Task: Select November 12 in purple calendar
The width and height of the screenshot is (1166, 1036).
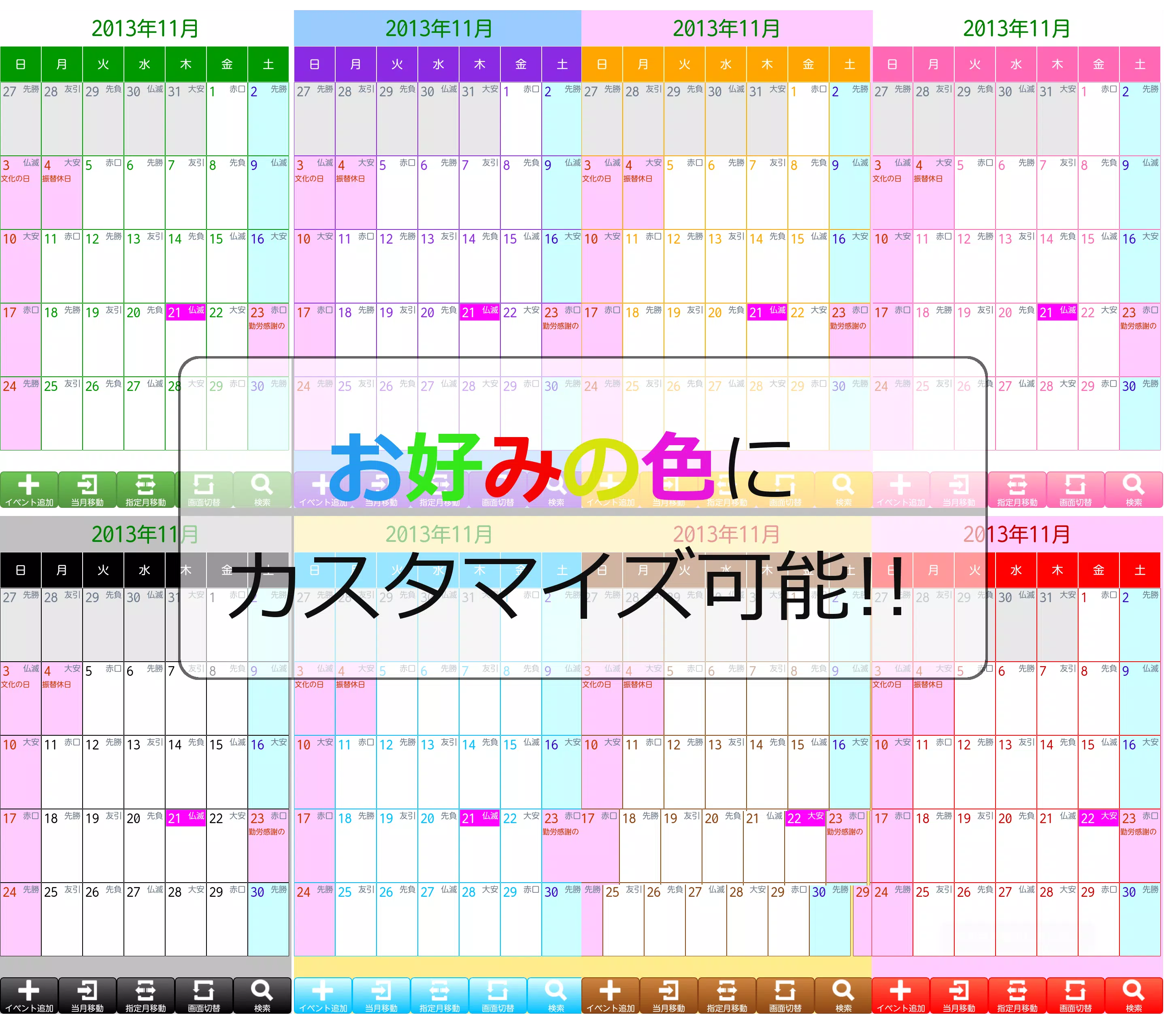Action: point(397,266)
